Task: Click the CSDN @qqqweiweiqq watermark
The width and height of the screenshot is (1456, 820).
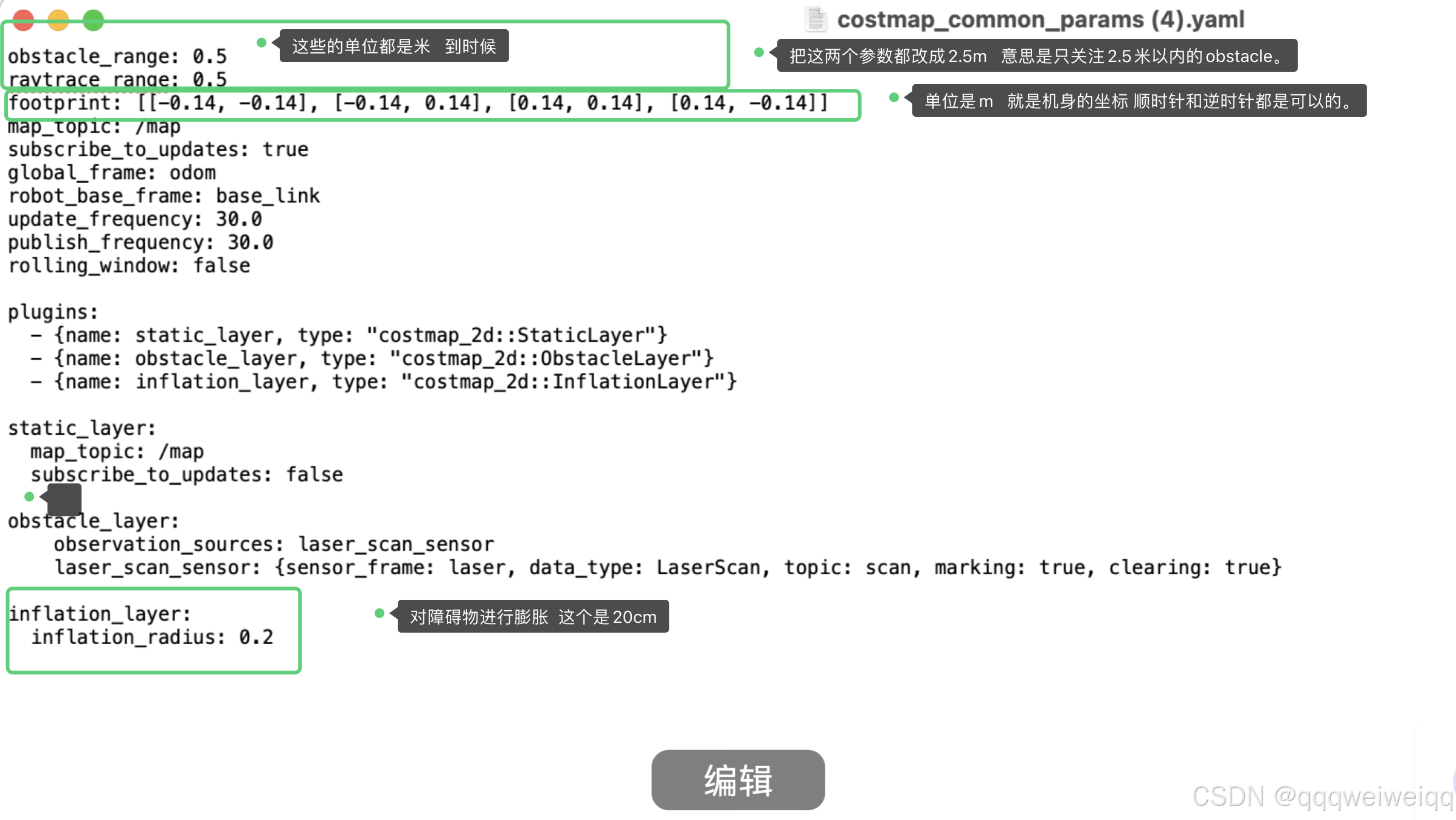Action: [1322, 797]
